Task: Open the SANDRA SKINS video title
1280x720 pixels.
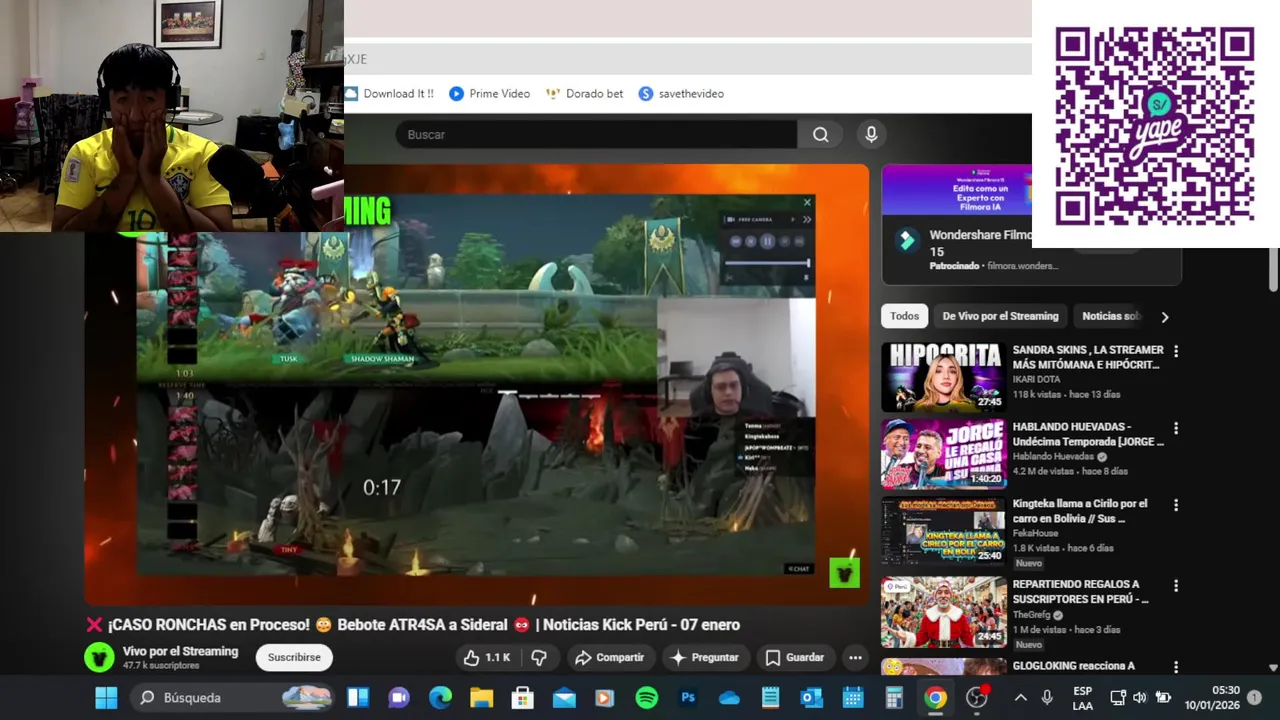Action: click(x=1088, y=357)
